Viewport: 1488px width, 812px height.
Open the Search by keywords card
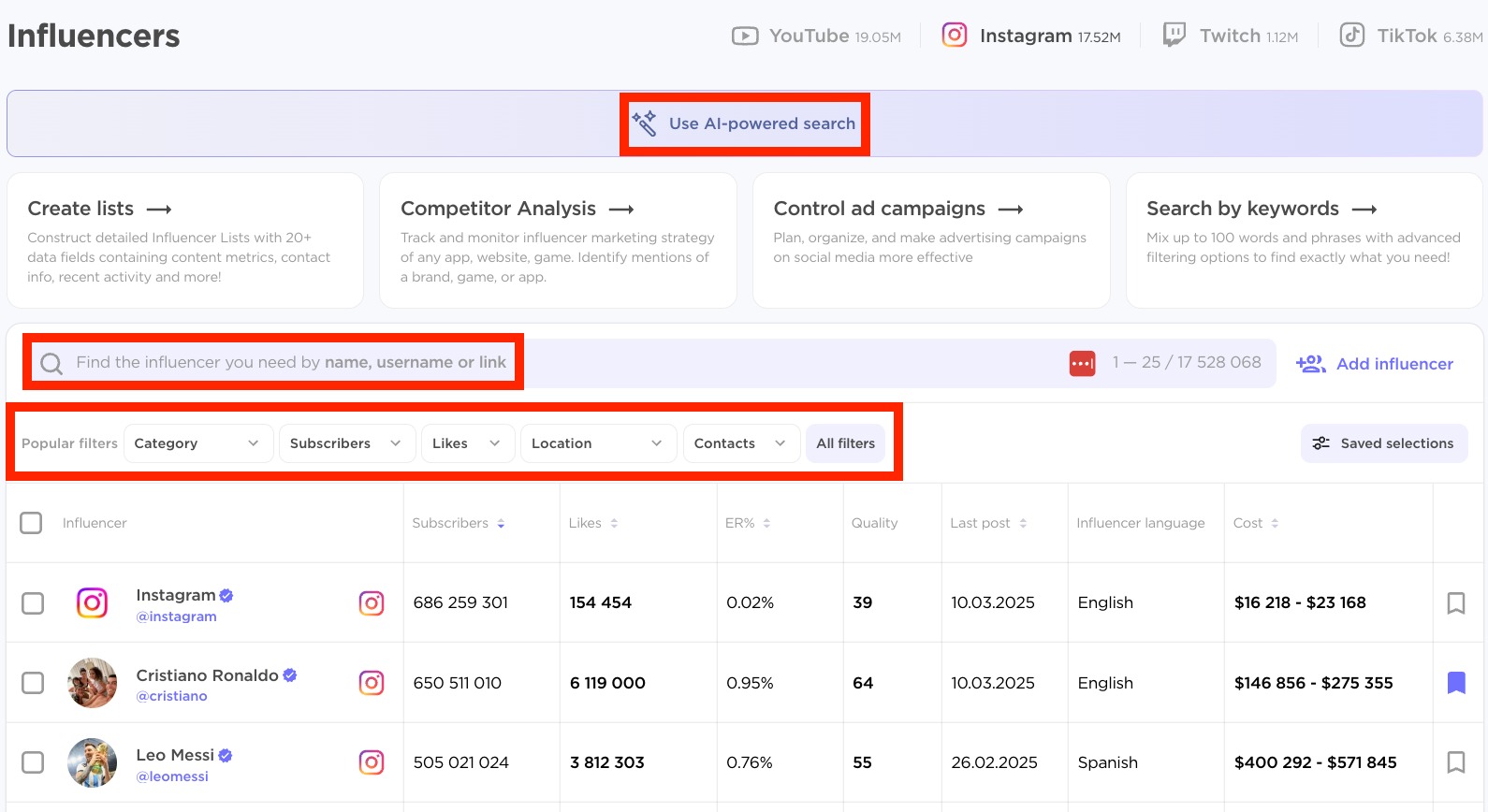1305,240
